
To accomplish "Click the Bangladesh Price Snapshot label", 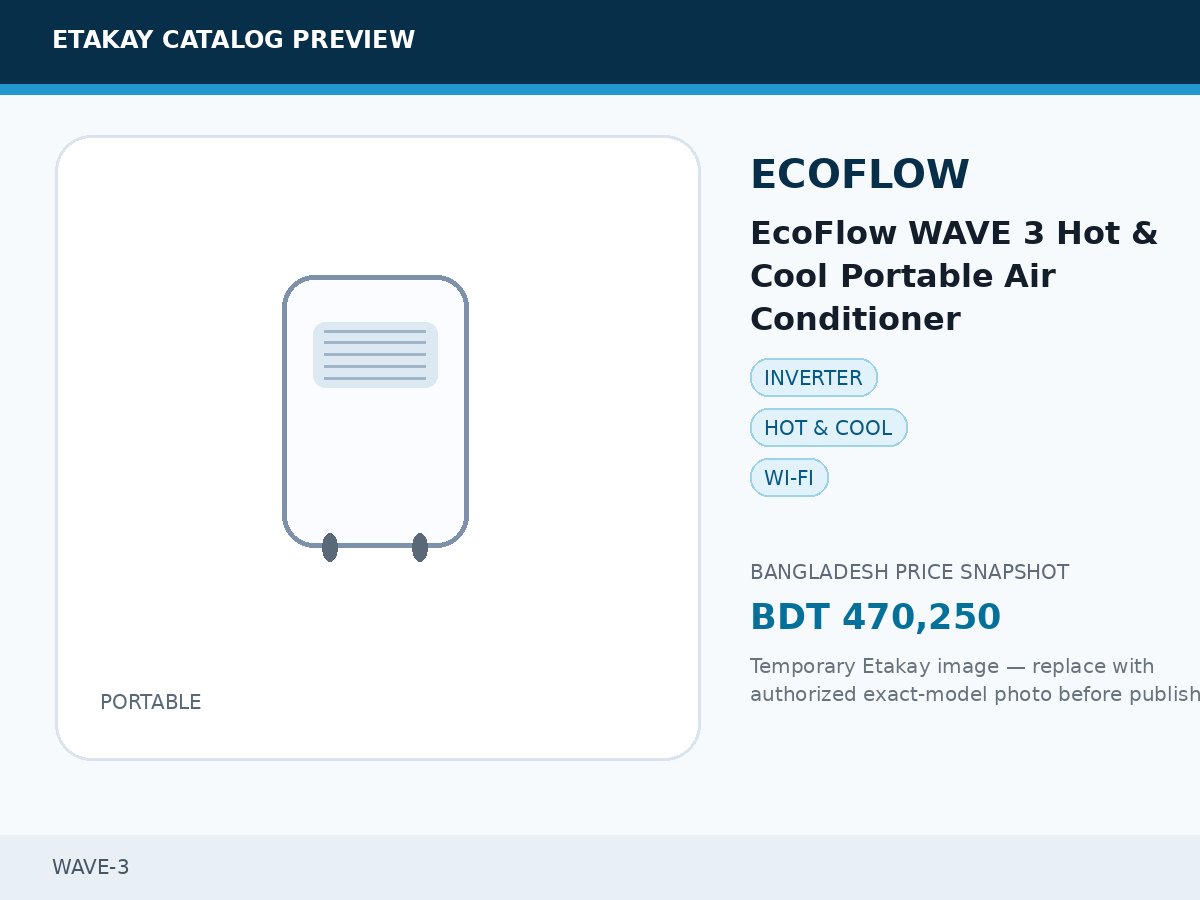I will click(x=910, y=572).
